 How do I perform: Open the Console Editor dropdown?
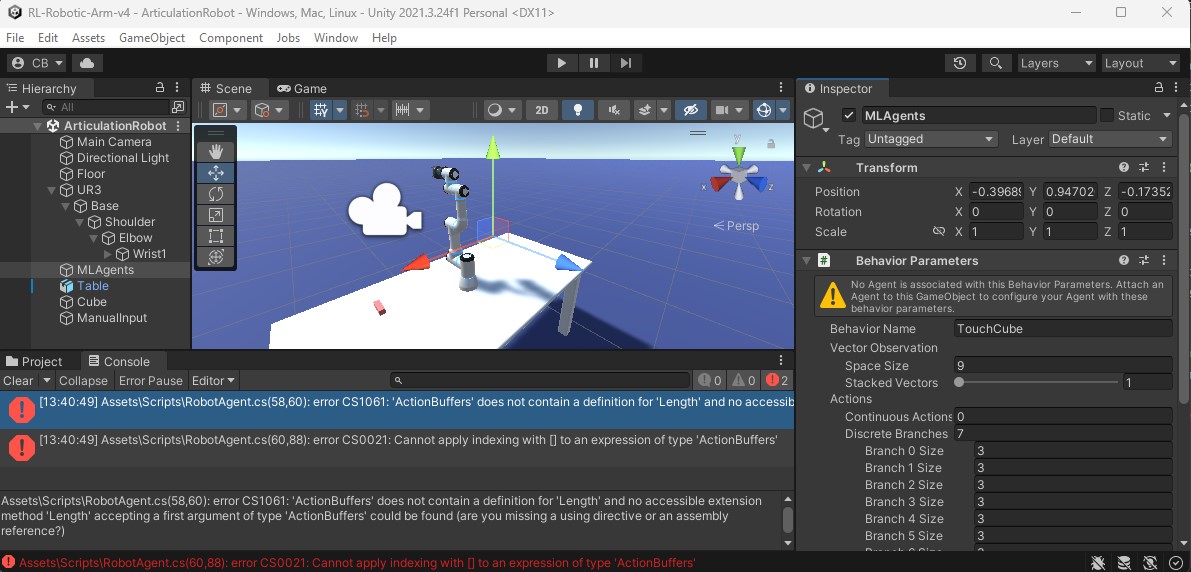[x=213, y=381]
